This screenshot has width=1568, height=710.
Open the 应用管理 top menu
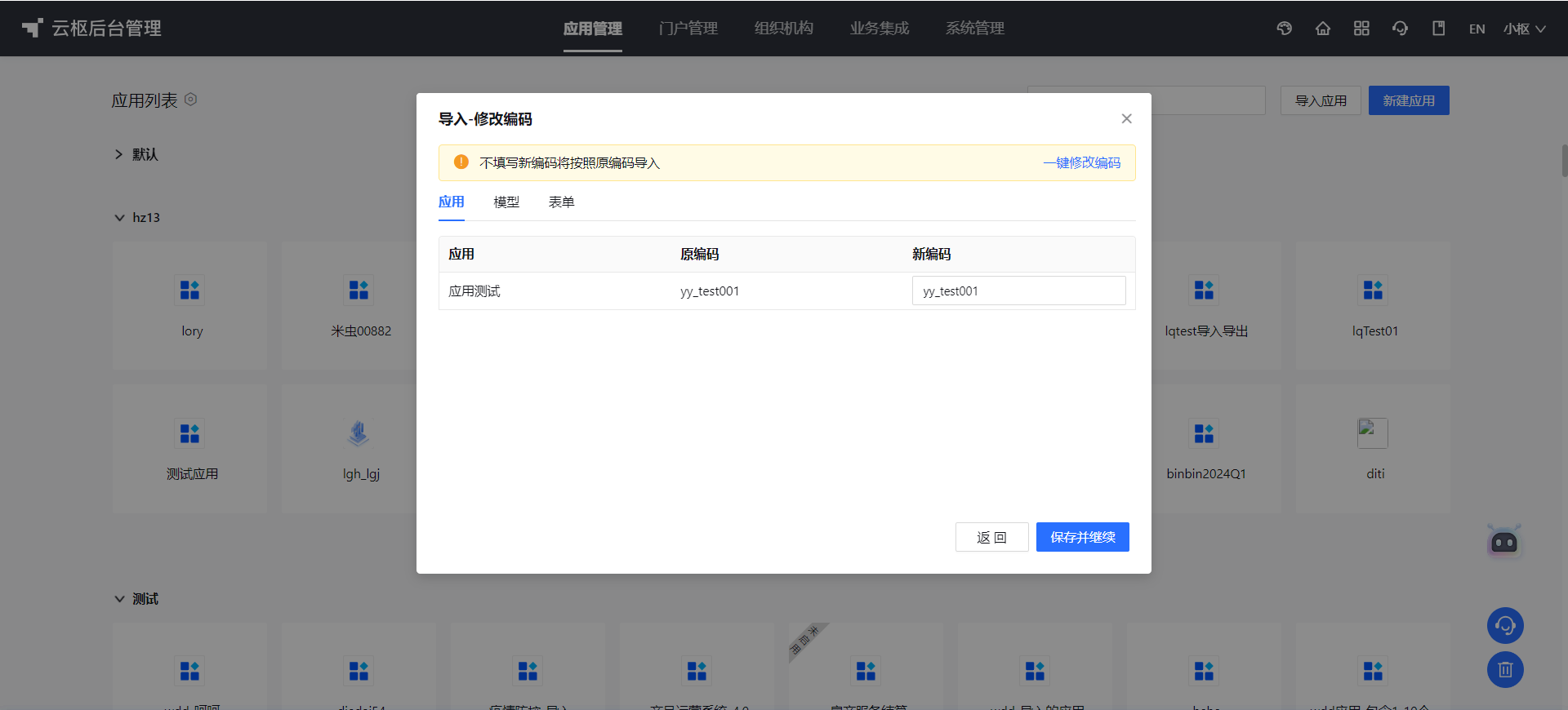click(x=593, y=29)
